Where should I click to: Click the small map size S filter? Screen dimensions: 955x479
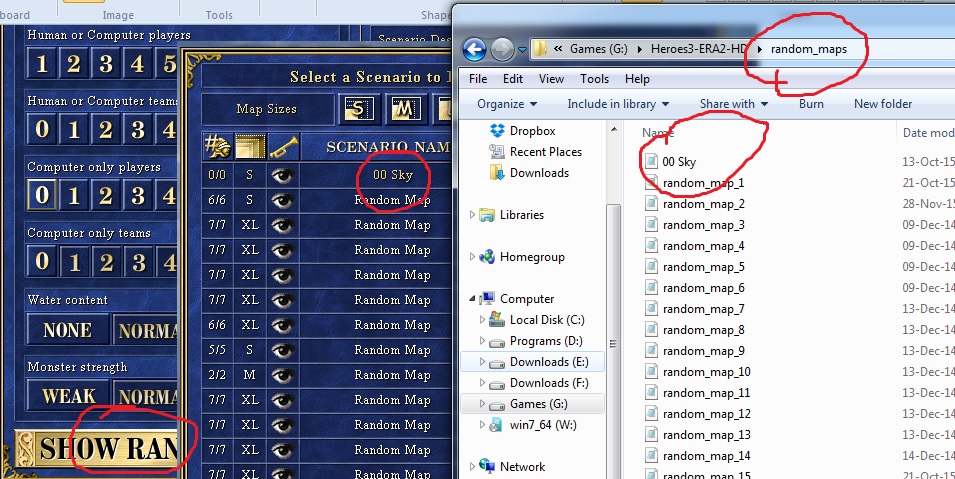pos(359,109)
